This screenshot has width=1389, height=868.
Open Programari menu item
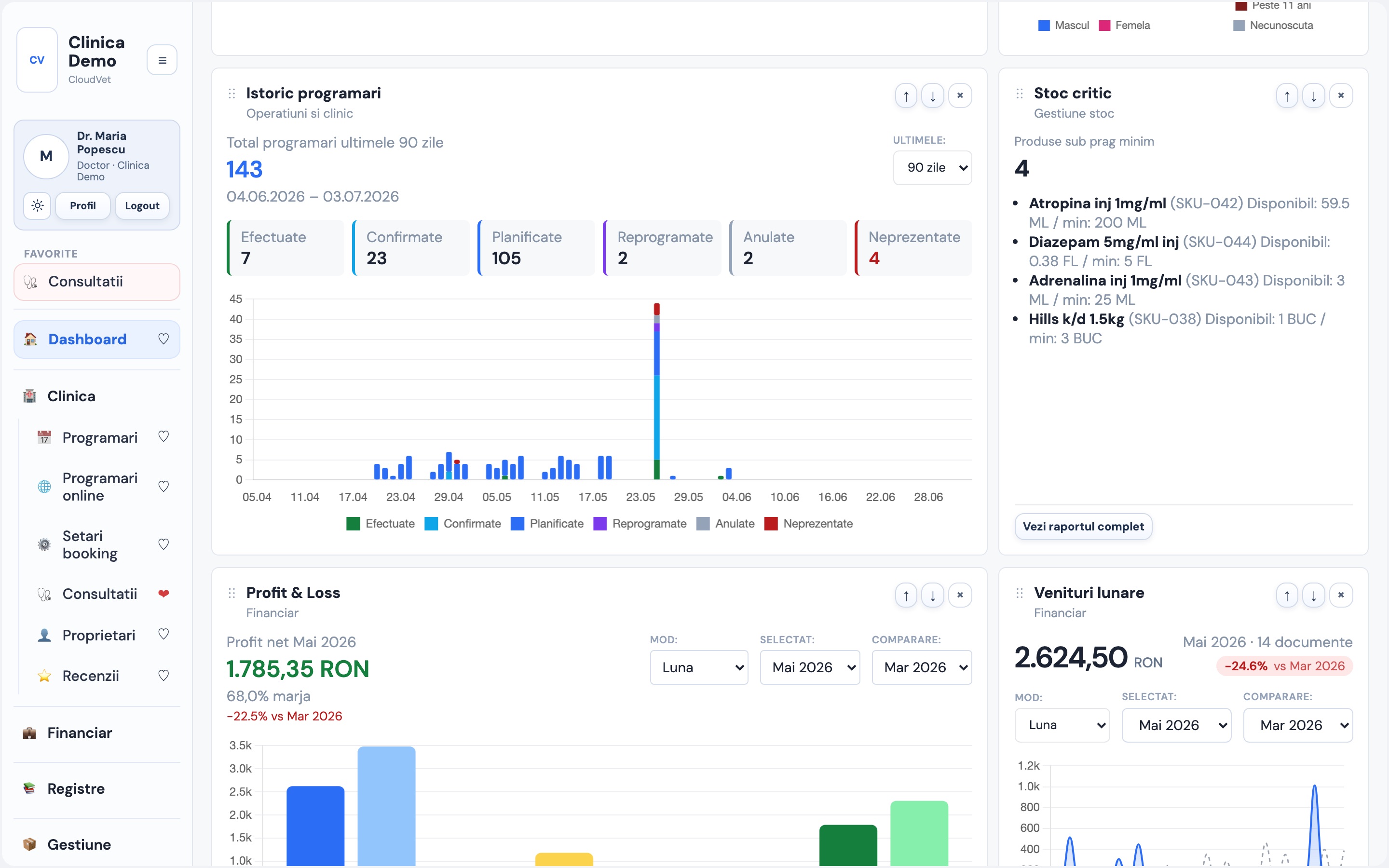pyautogui.click(x=100, y=437)
